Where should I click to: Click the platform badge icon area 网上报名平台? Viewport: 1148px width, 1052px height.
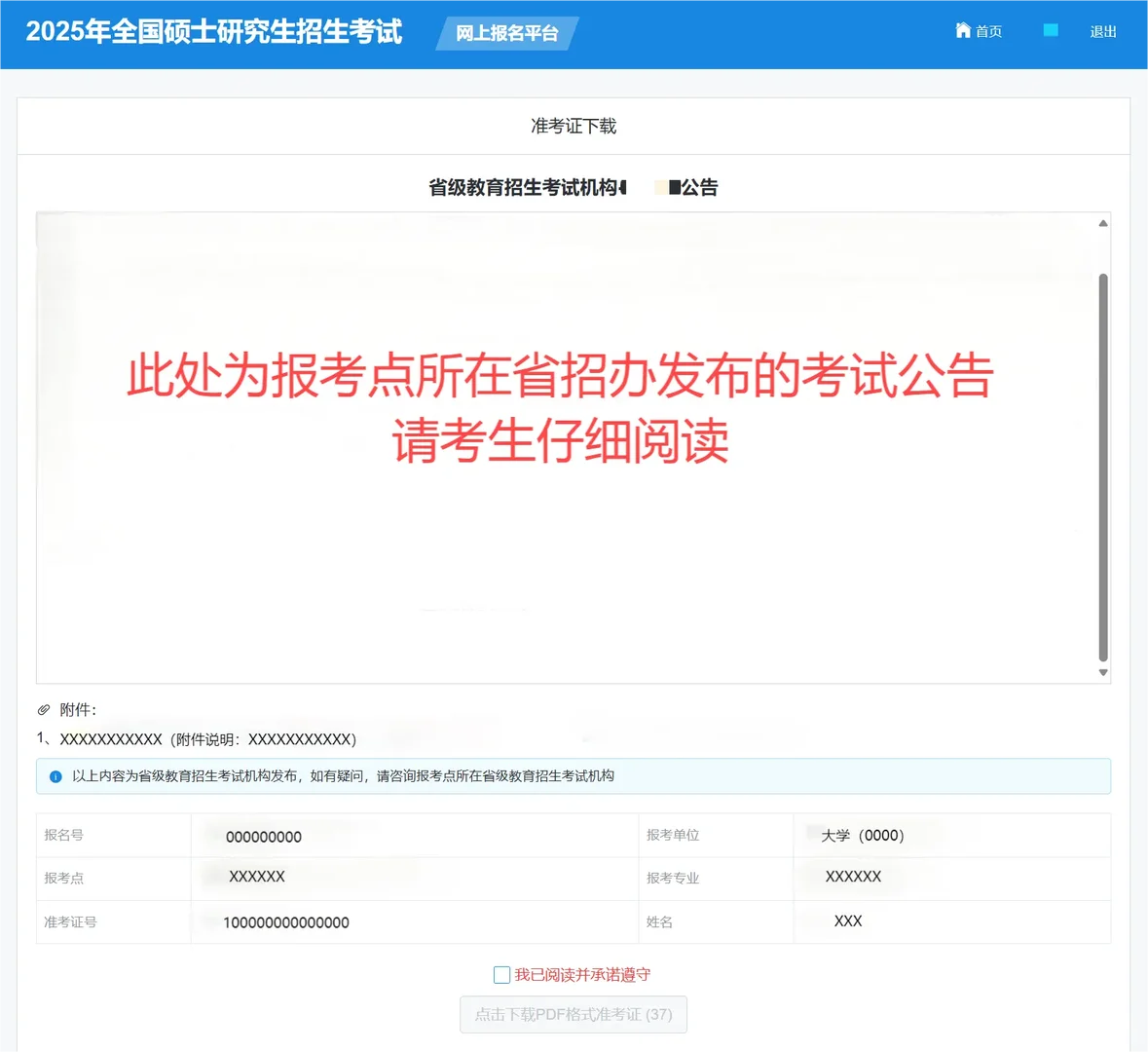click(x=507, y=32)
